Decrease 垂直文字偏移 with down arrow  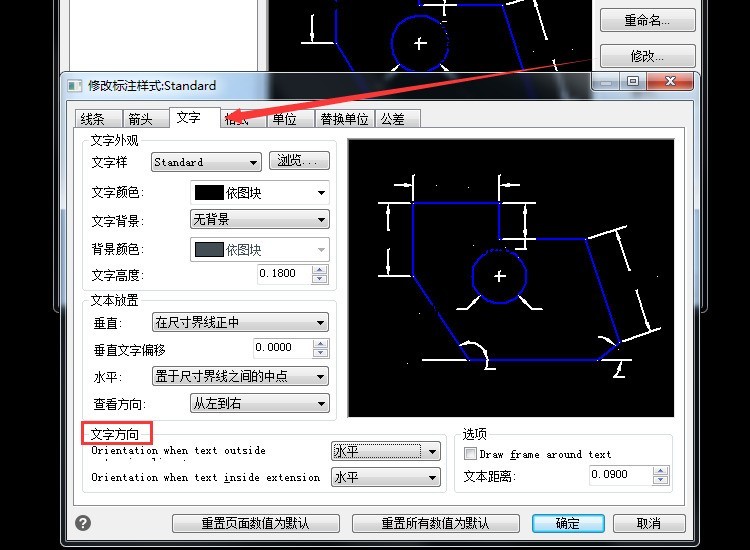pos(320,353)
